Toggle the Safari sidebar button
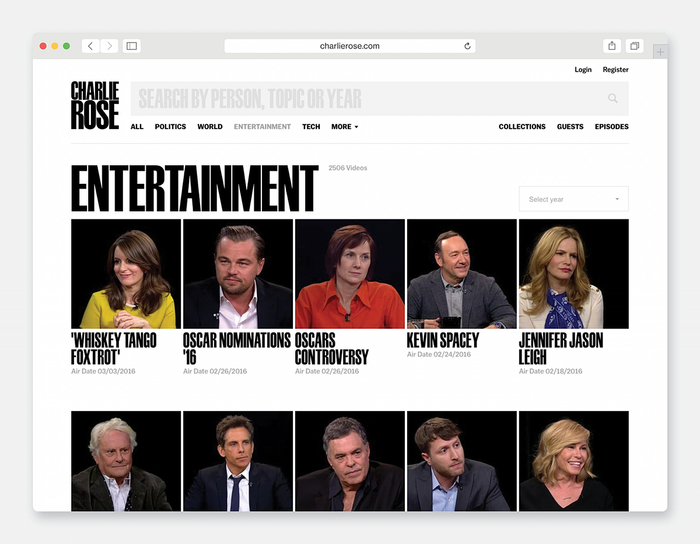The image size is (700, 544). coord(132,46)
